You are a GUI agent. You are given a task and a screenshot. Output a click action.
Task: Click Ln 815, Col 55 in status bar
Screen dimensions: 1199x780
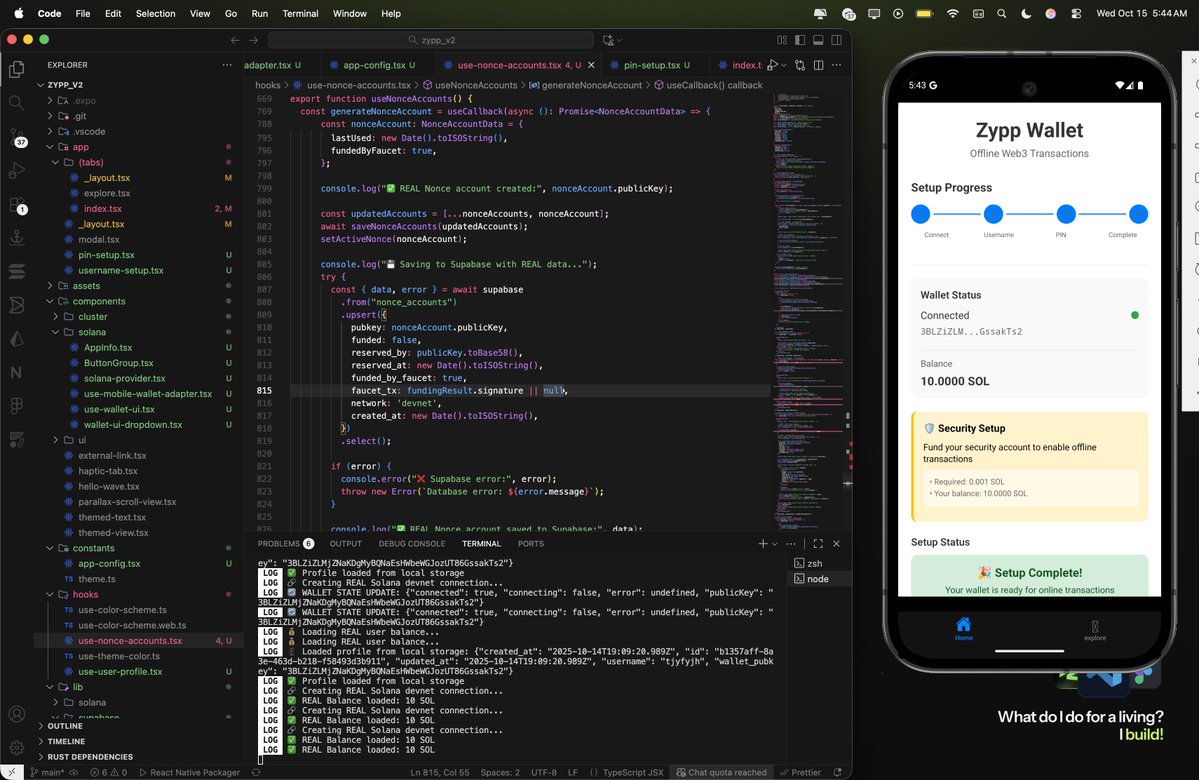coord(440,772)
